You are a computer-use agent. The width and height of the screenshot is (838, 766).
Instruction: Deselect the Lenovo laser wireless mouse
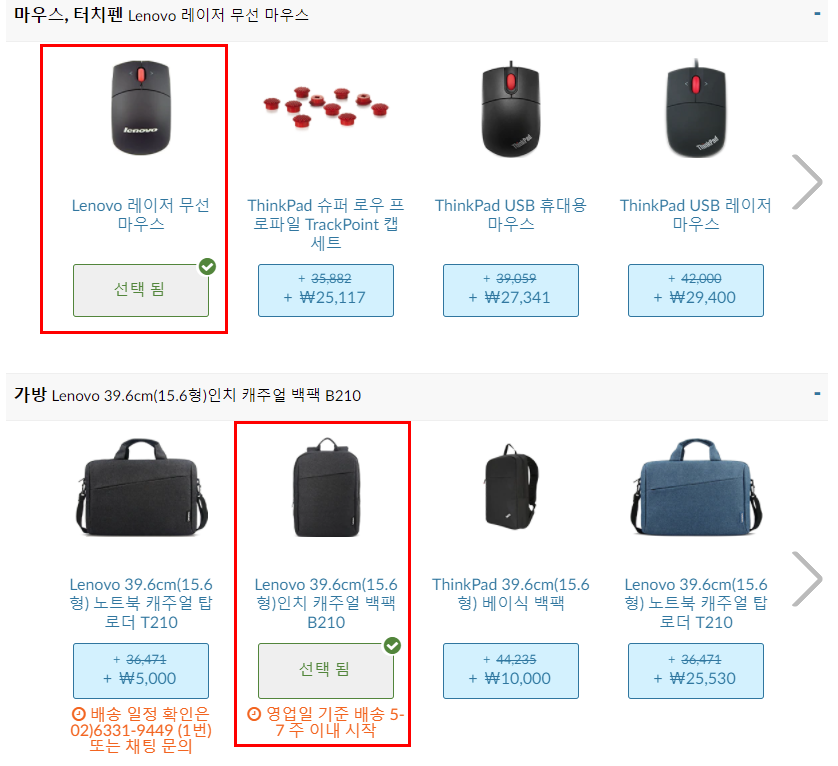coord(141,290)
